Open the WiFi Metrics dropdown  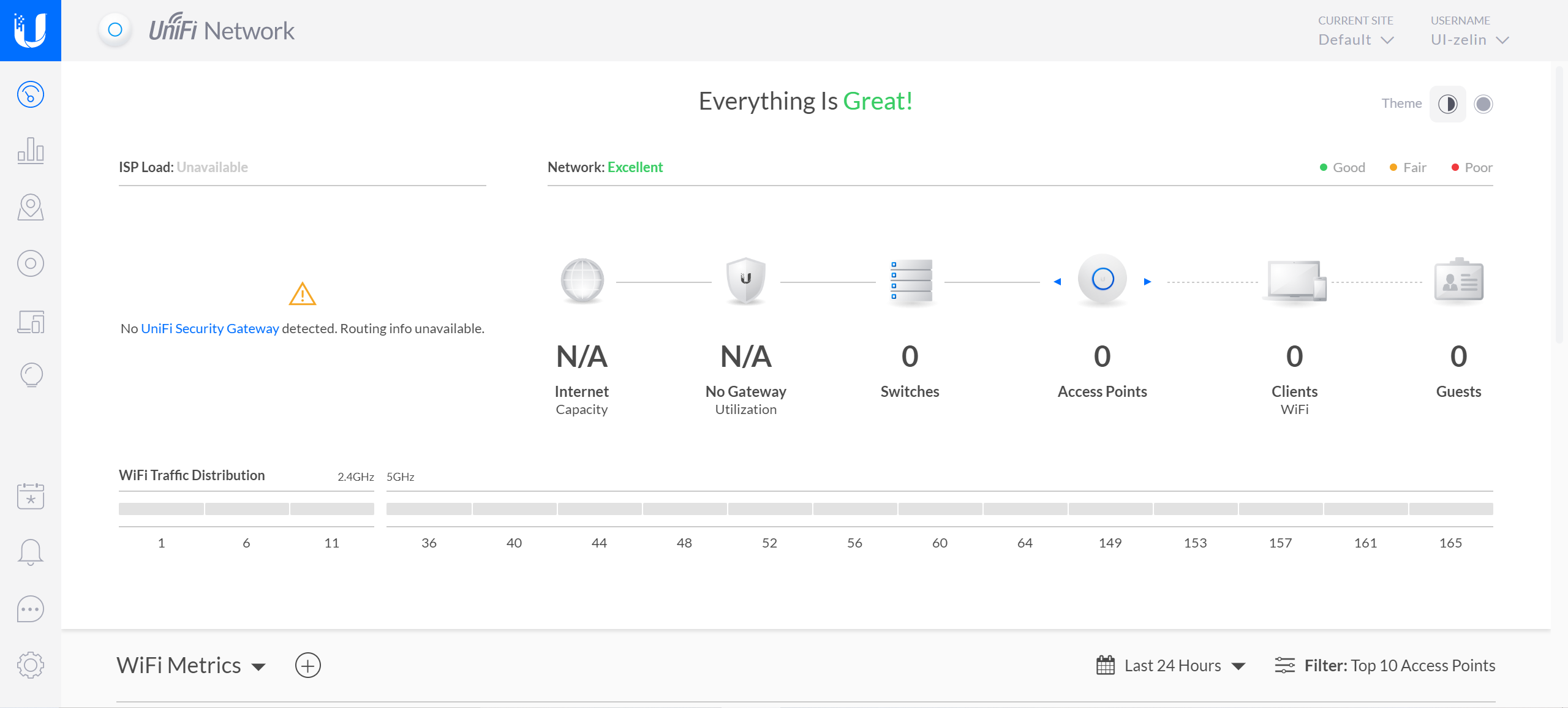[191, 665]
